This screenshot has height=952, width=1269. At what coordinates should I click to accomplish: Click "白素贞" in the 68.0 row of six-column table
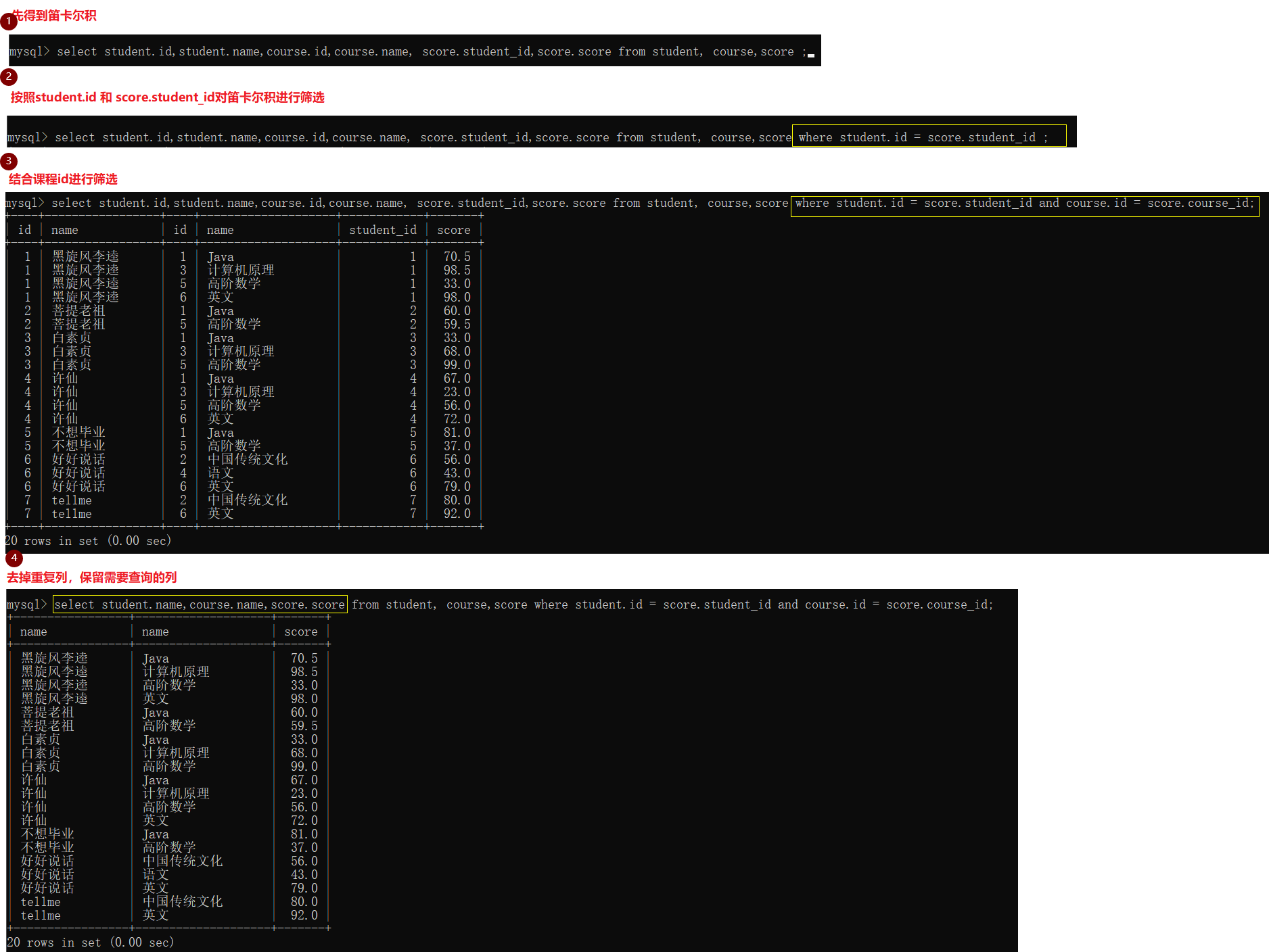tap(72, 351)
